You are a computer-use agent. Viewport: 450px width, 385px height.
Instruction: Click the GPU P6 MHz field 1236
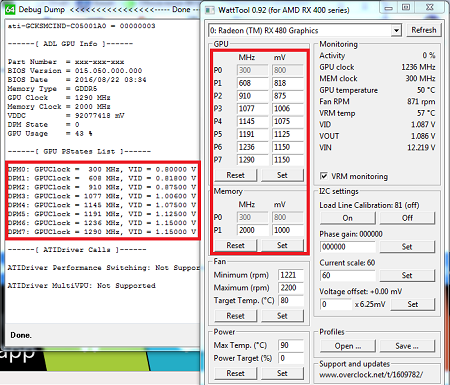point(253,147)
